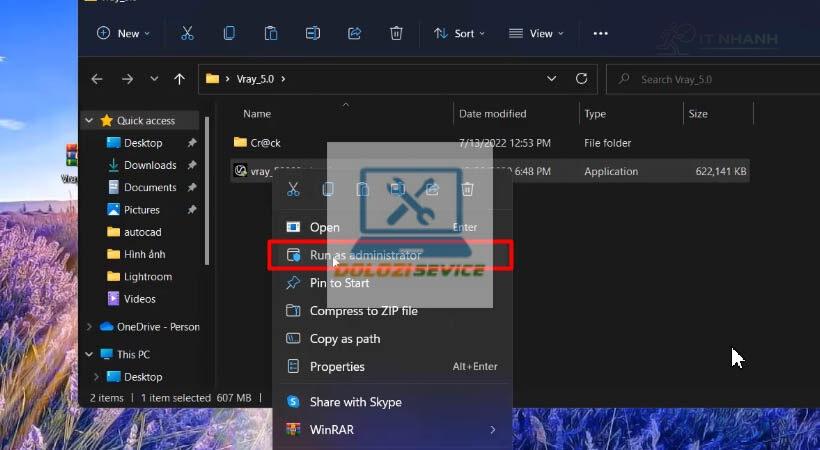820x450 pixels.
Task: Click the Cut scissors icon in the context menu
Action: [293, 189]
